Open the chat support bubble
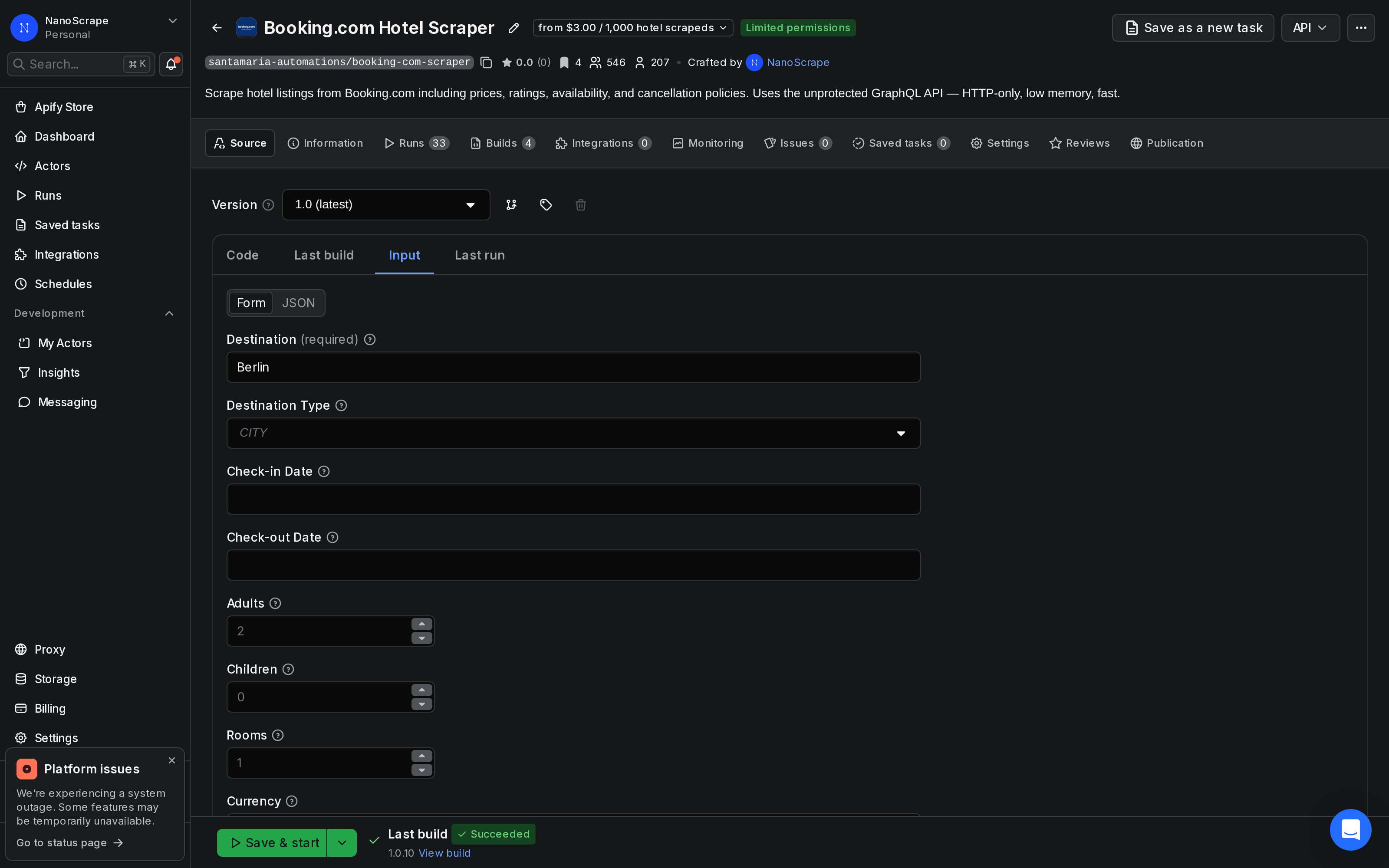1389x868 pixels. tap(1350, 829)
